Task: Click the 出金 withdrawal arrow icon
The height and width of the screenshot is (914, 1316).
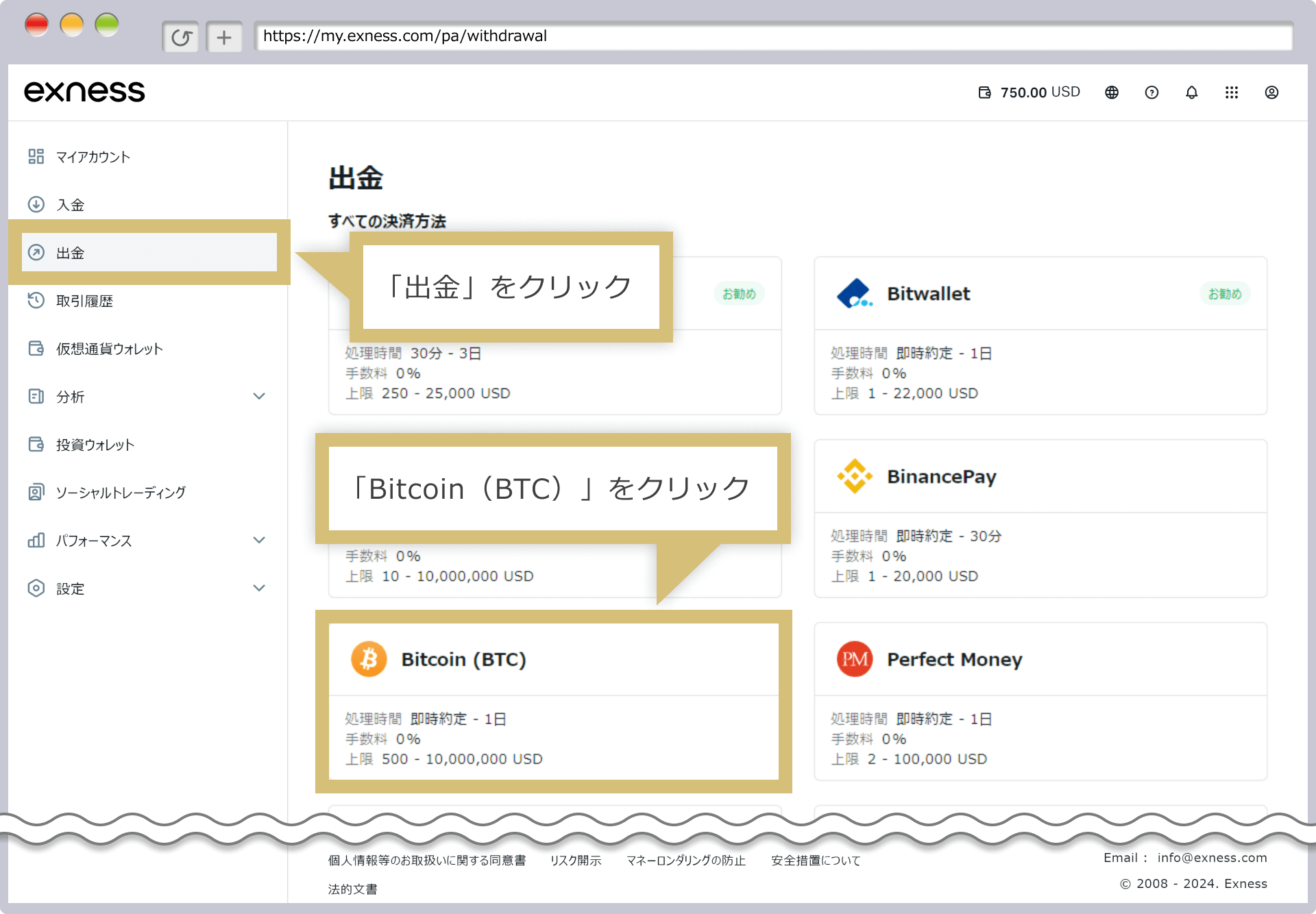Action: [36, 252]
